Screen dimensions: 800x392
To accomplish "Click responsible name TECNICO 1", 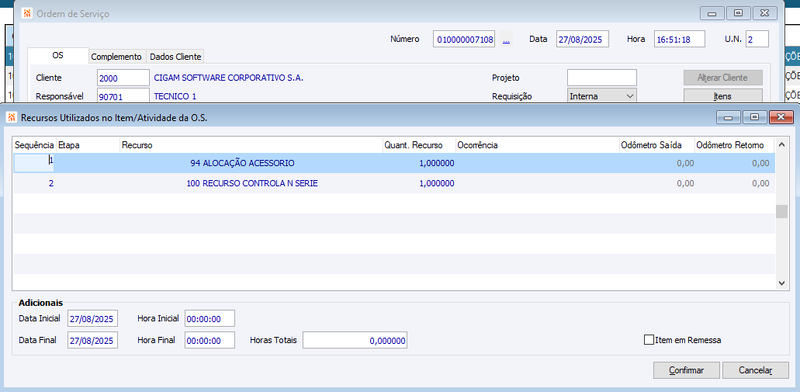I will click(174, 96).
